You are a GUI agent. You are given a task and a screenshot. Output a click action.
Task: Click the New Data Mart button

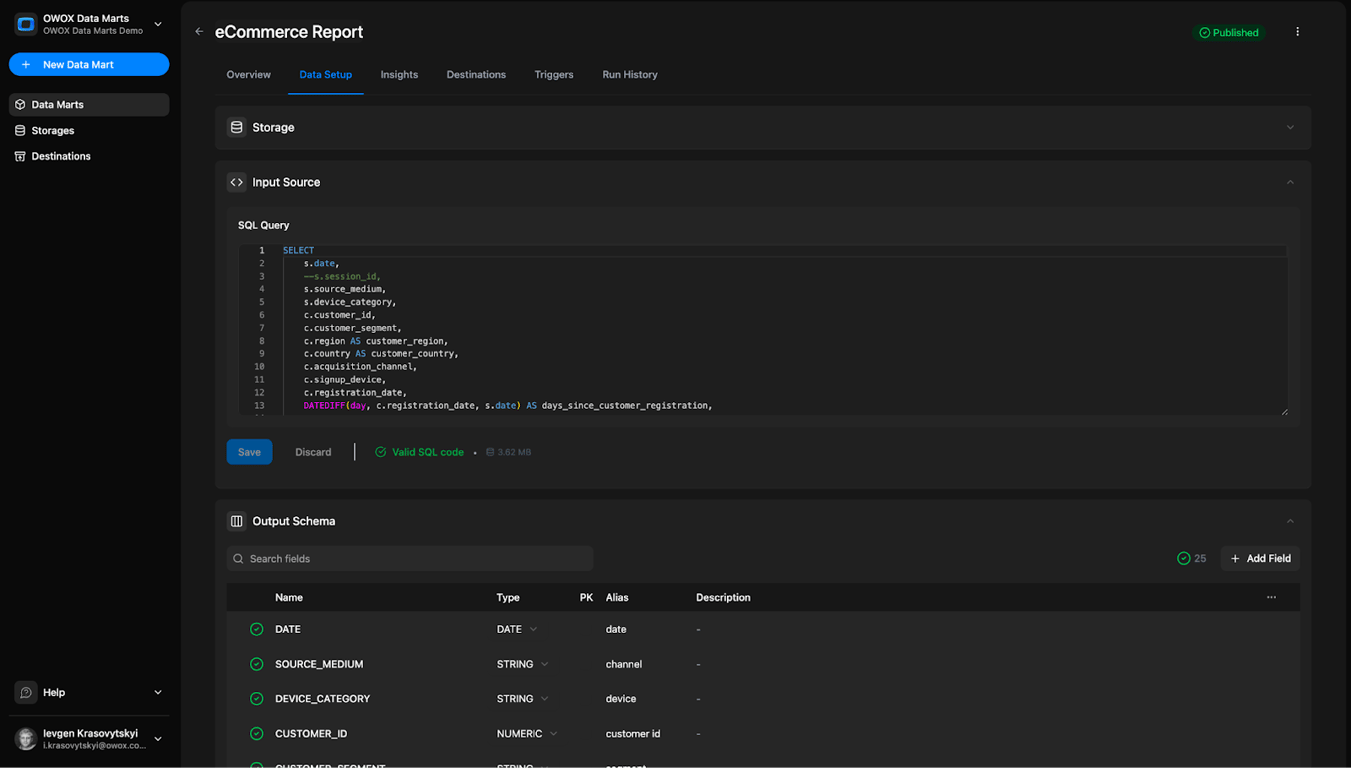[x=89, y=64]
